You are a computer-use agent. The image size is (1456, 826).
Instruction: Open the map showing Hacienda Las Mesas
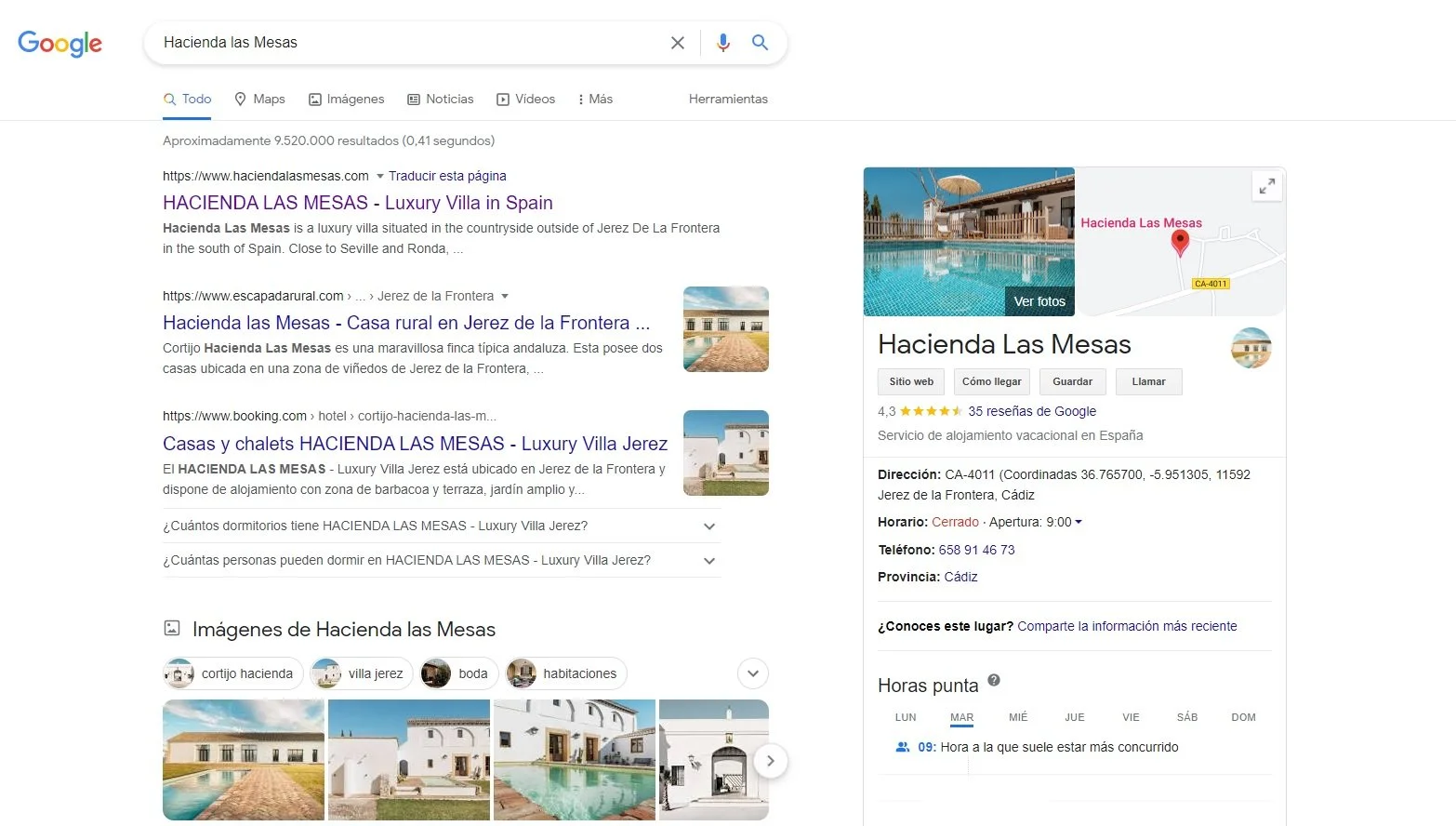point(1182,242)
